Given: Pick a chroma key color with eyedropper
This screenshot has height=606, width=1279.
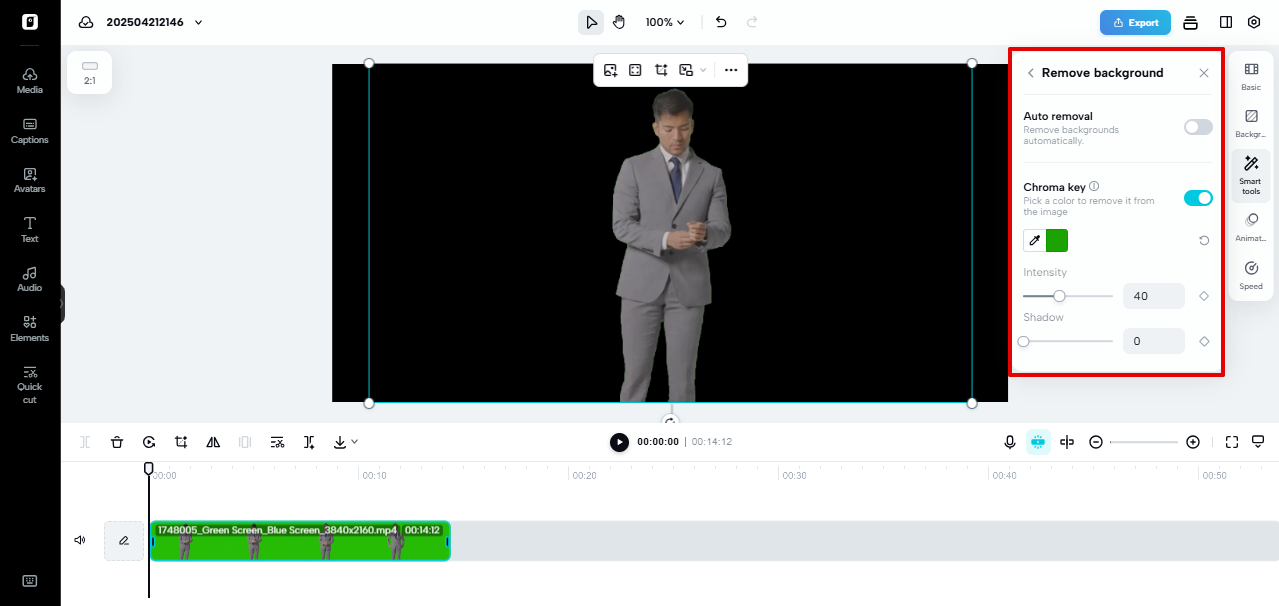Looking at the screenshot, I should [1034, 240].
